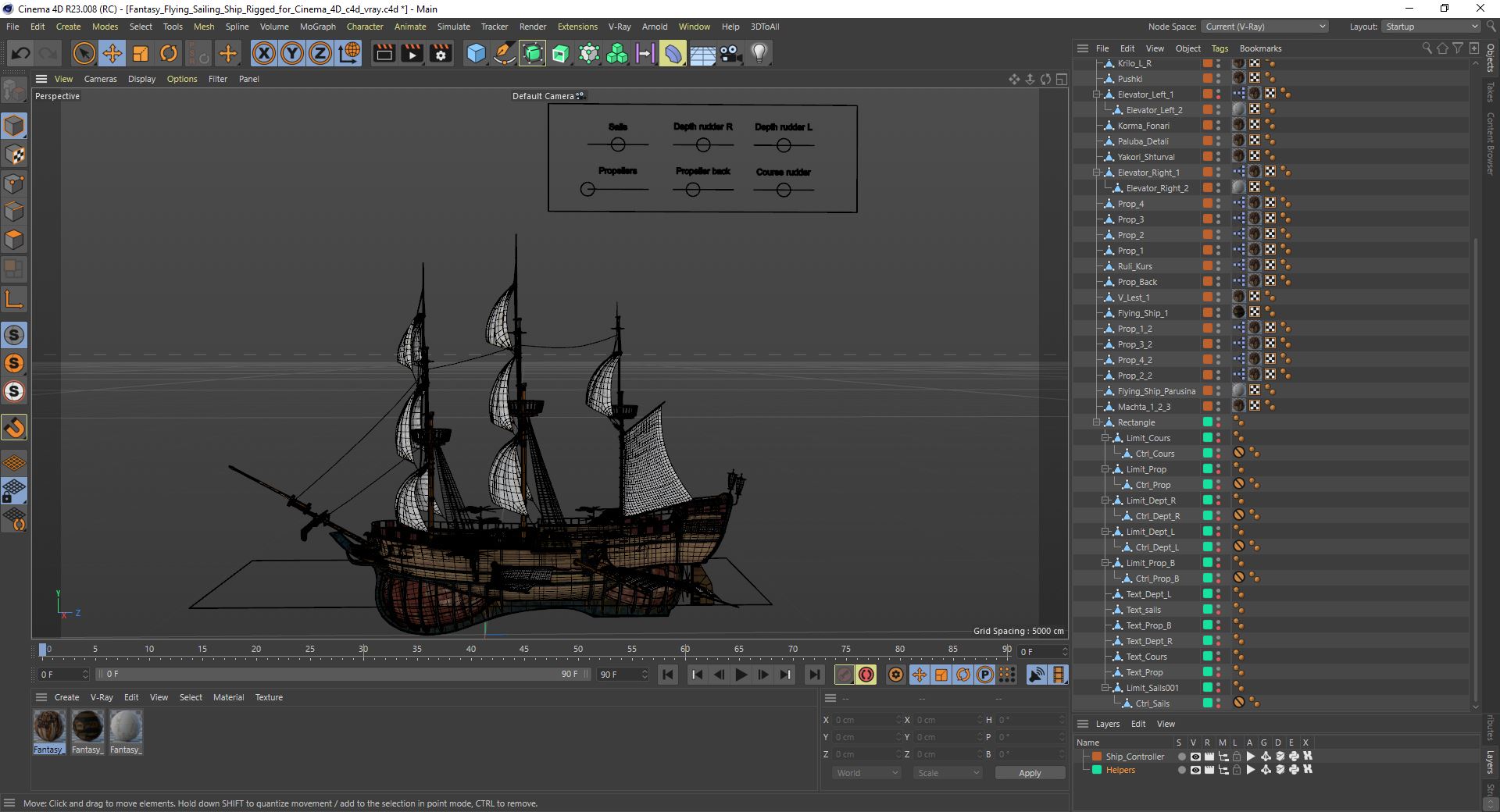This screenshot has height=812, width=1500.
Task: Open the Layout Startup dropdown
Action: [1430, 27]
